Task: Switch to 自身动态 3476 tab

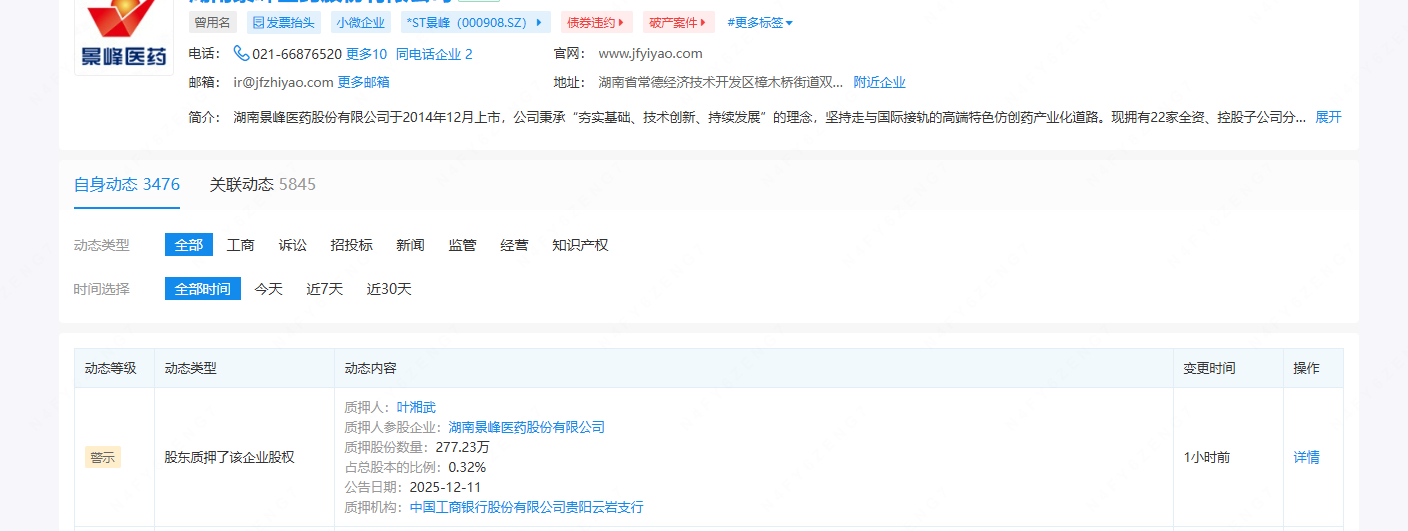Action: (x=127, y=184)
